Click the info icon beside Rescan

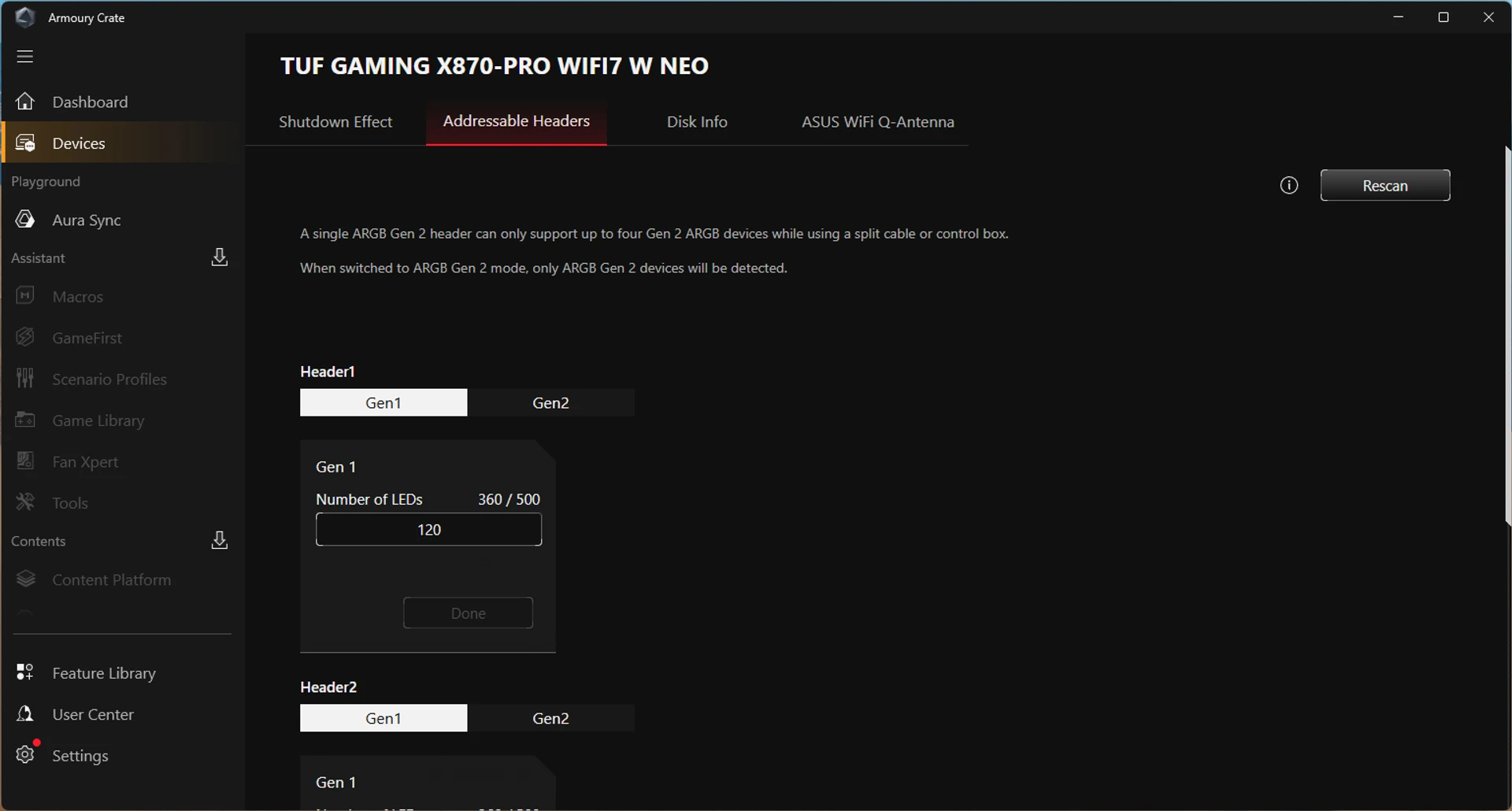click(x=1289, y=185)
